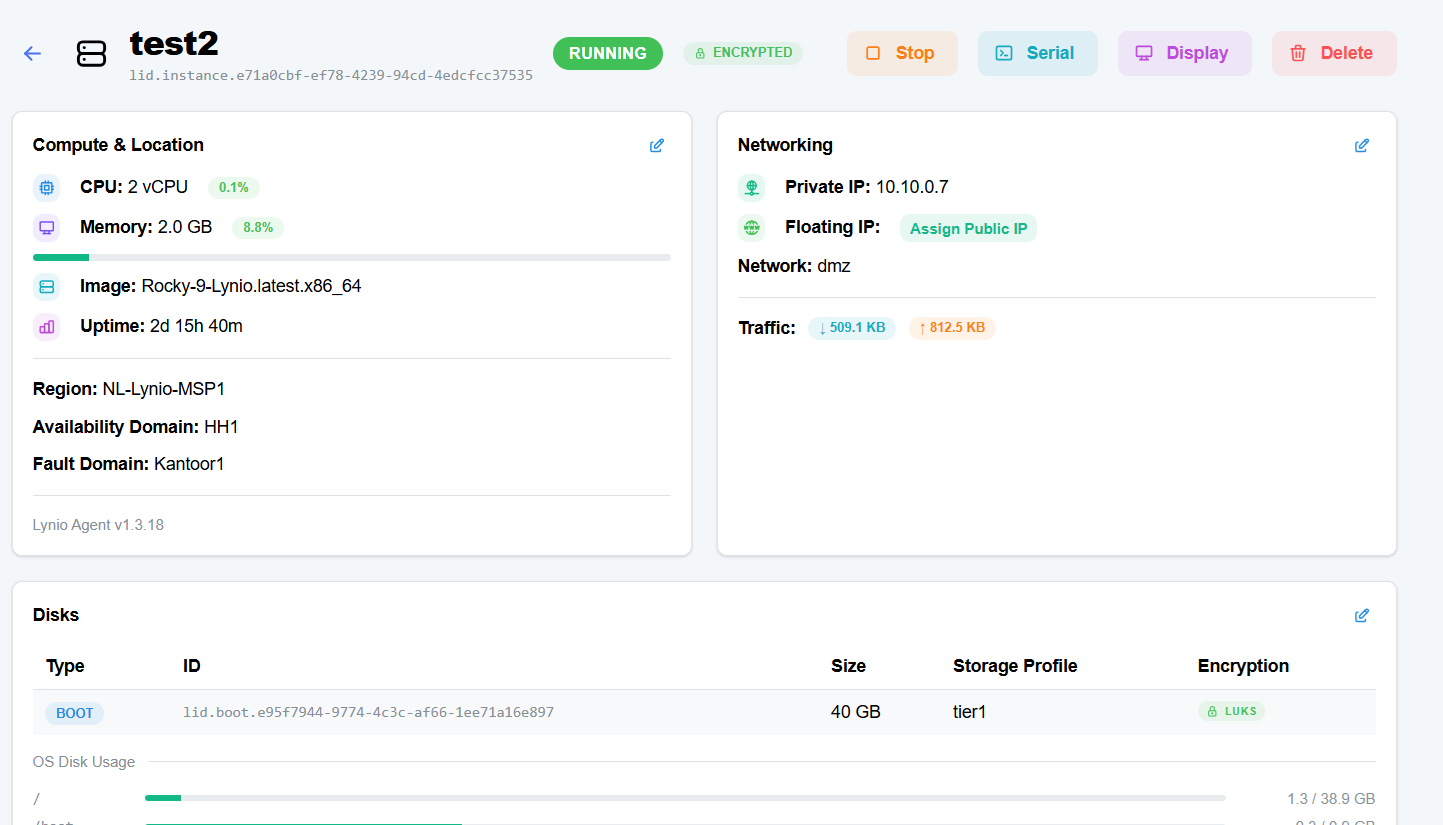The width and height of the screenshot is (1443, 825).
Task: Click the Storage Profile column header
Action: click(1015, 666)
